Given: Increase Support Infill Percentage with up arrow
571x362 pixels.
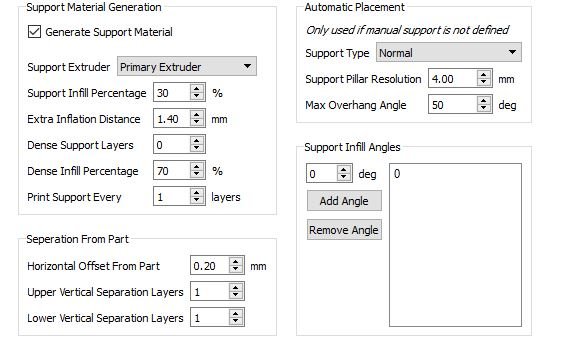Looking at the screenshot, I should coord(197,89).
